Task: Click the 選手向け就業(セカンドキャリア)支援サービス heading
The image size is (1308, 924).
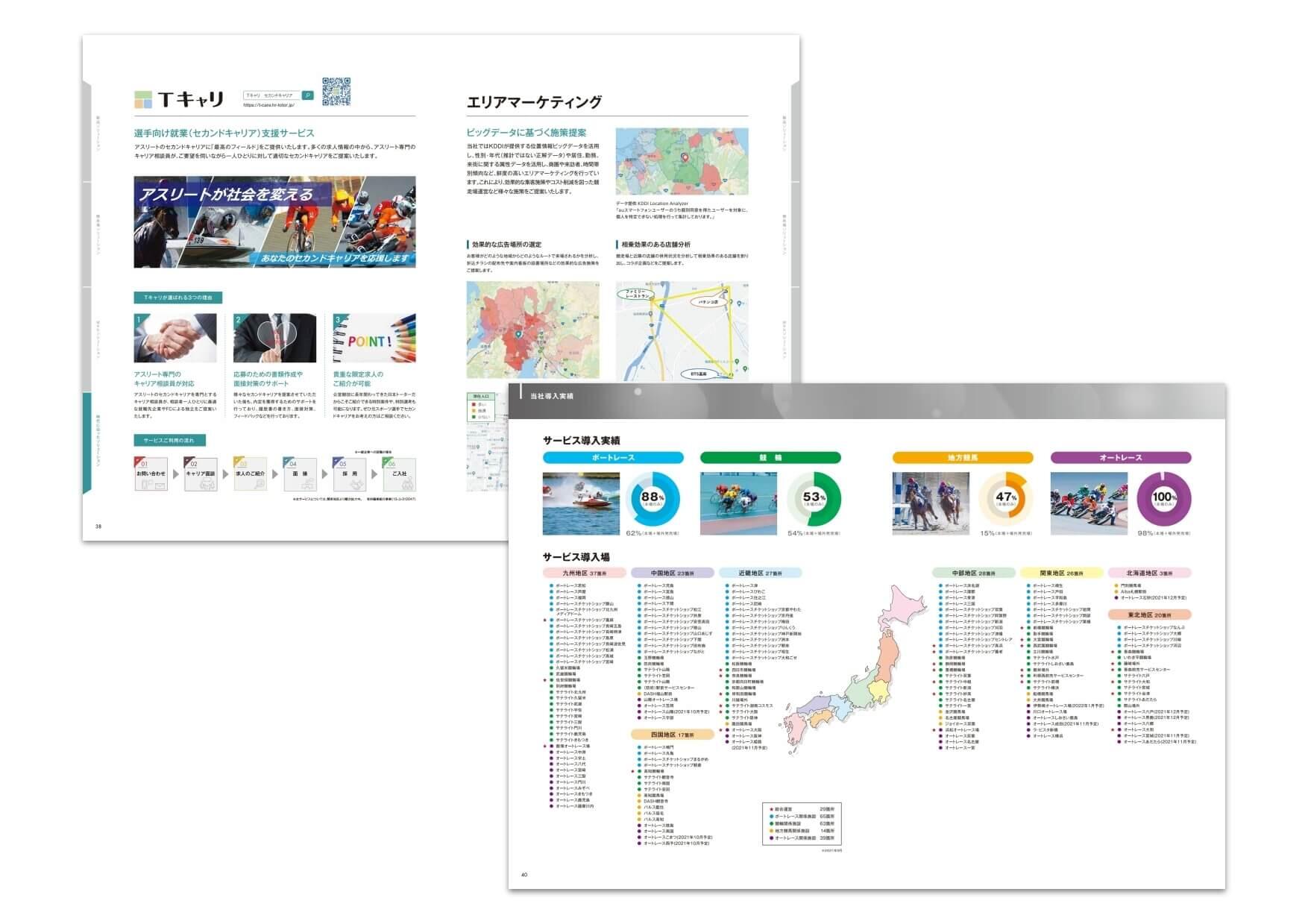Action: (224, 133)
